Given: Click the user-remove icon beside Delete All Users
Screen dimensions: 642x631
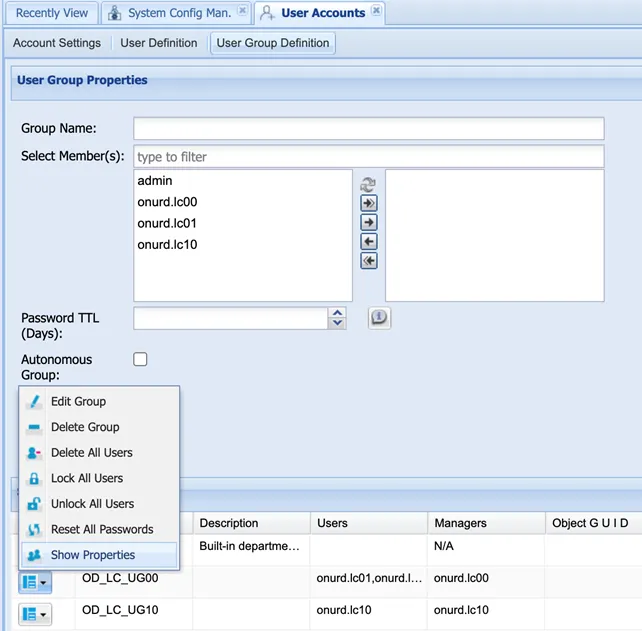Looking at the screenshot, I should tap(34, 453).
